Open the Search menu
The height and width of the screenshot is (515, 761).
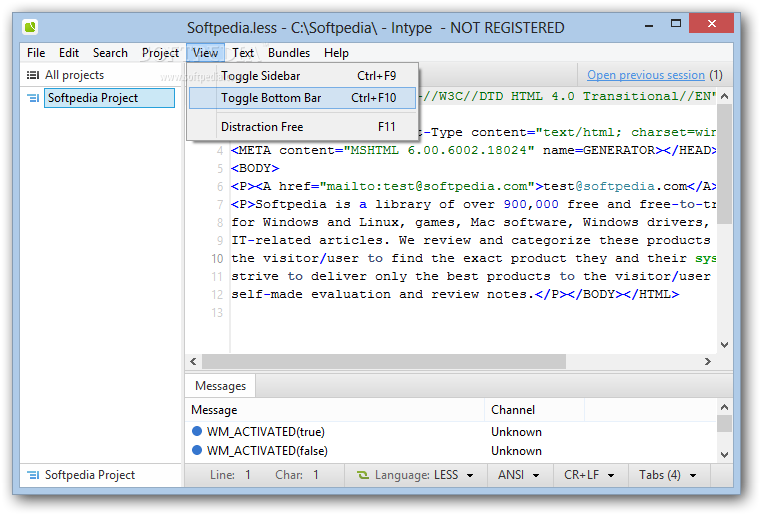coord(110,53)
